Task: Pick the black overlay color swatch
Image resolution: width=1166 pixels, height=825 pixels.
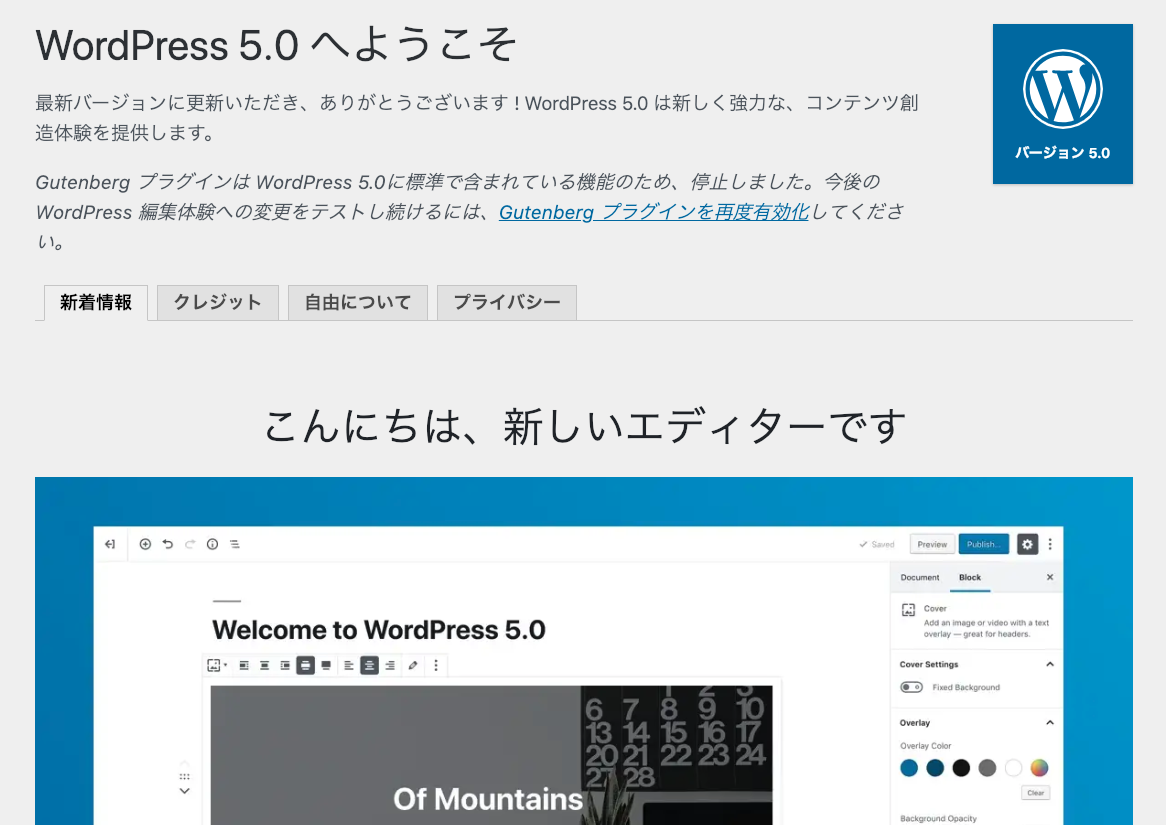Action: point(961,769)
